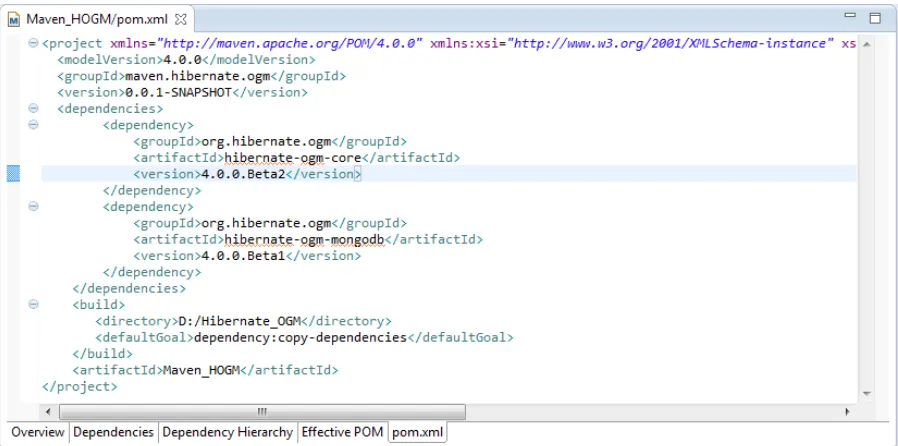
Task: Click dependency:copy-dependencies defaultGoal text
Action: point(300,337)
